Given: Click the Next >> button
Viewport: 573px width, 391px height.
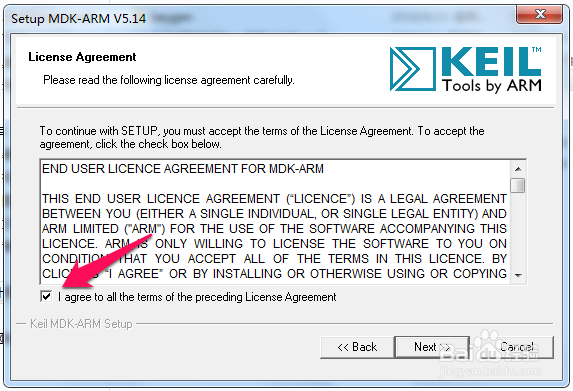Looking at the screenshot, I should click(432, 347).
